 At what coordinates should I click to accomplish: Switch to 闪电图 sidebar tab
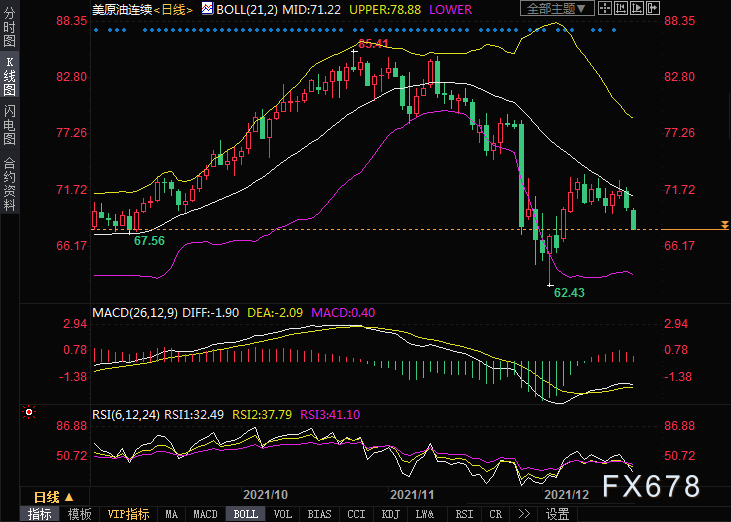[9, 124]
